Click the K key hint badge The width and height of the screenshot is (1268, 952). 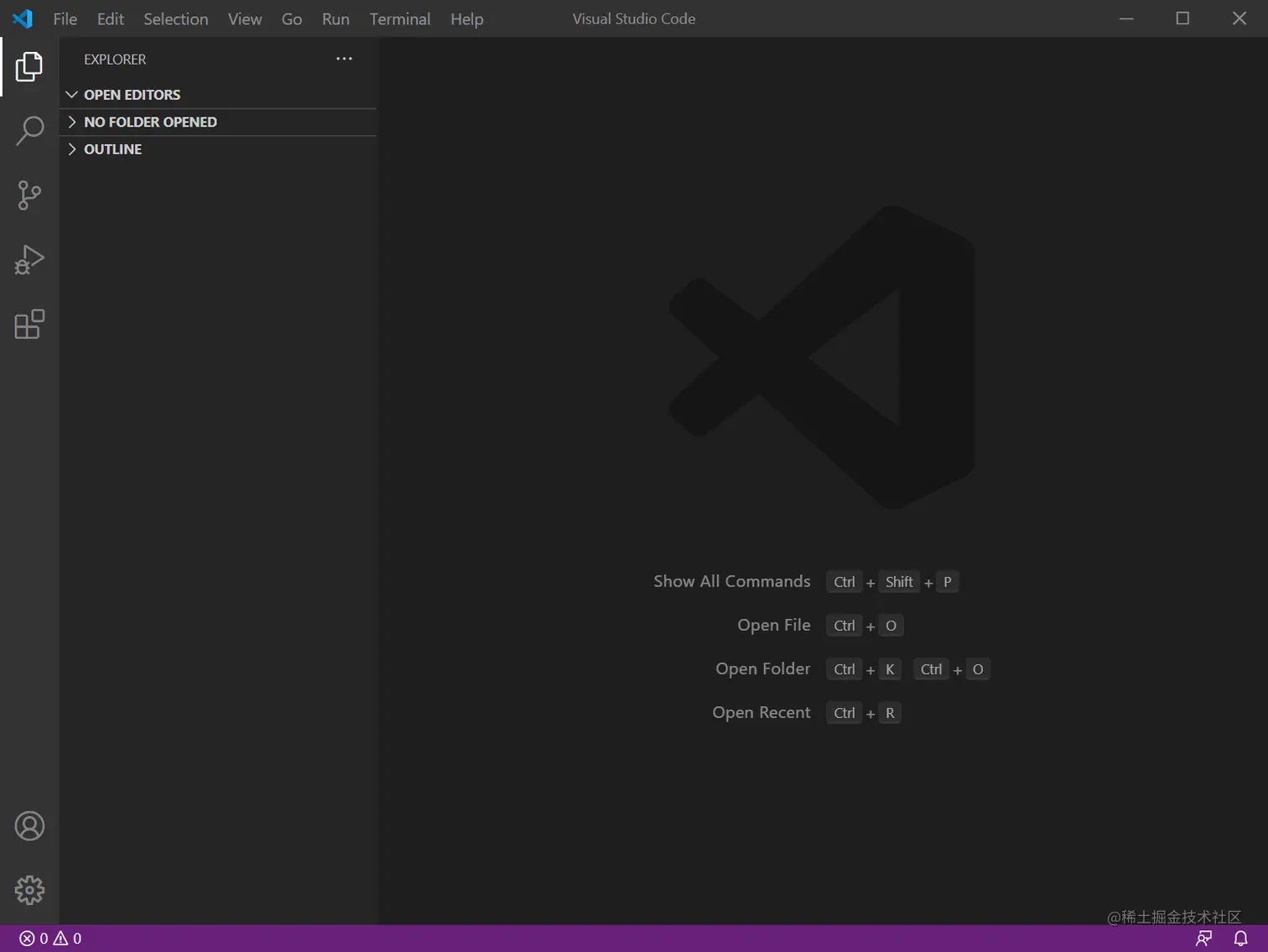click(890, 669)
